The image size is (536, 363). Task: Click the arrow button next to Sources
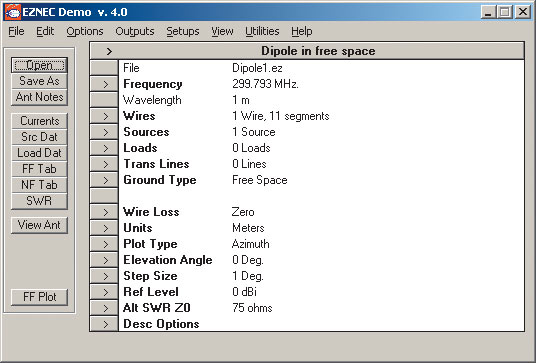pos(104,132)
